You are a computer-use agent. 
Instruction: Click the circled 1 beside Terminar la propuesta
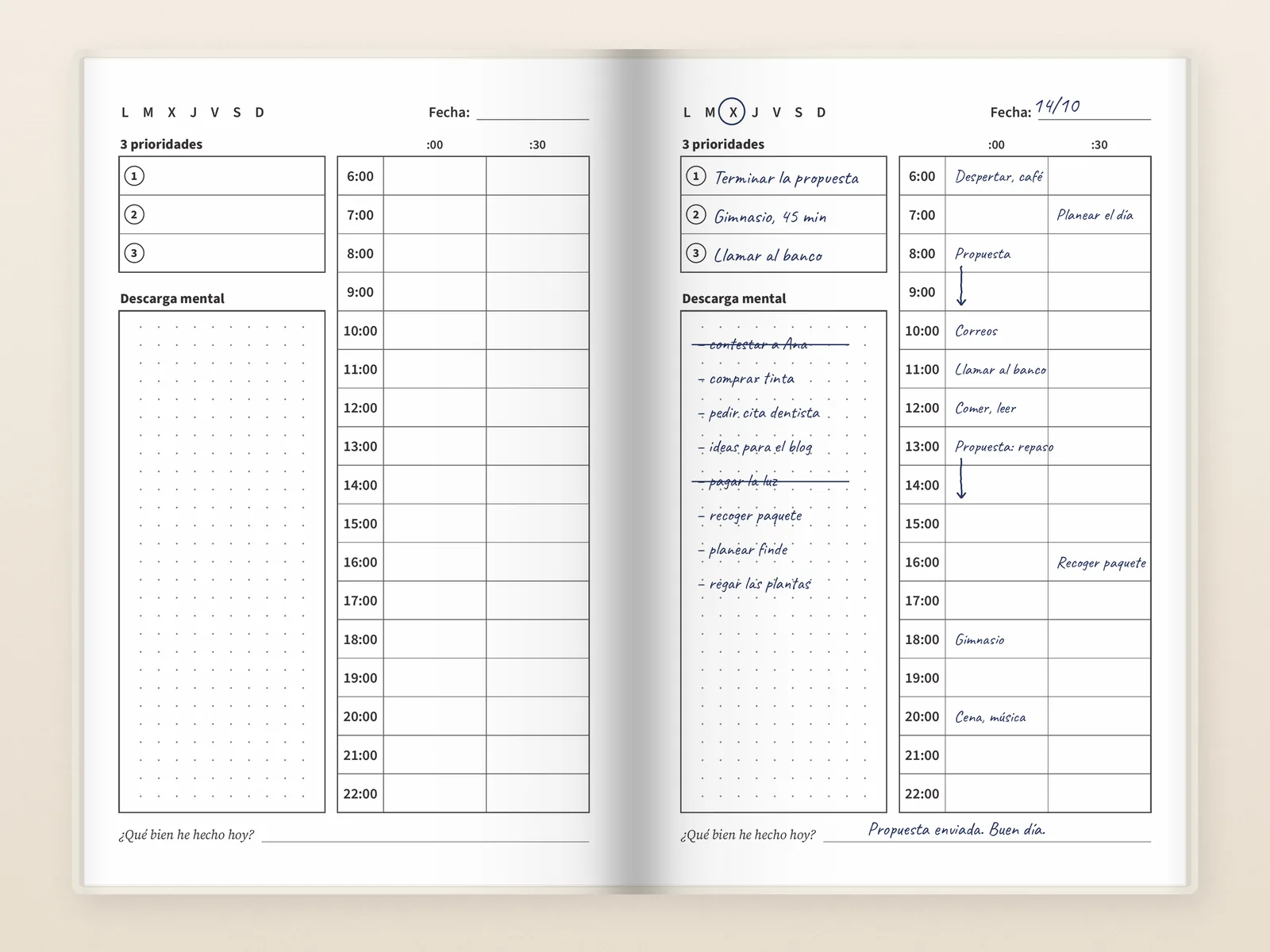pyautogui.click(x=695, y=175)
